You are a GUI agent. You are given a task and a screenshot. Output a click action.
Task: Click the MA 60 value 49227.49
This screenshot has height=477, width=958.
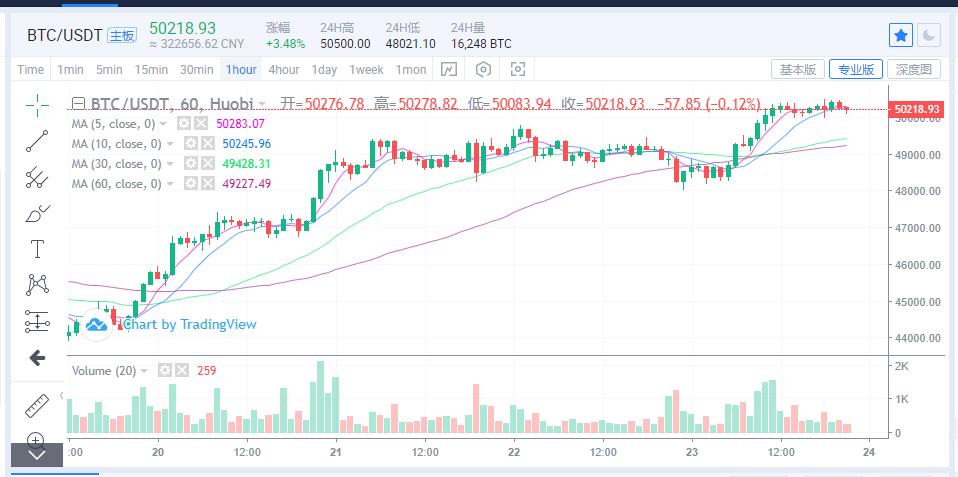(247, 184)
